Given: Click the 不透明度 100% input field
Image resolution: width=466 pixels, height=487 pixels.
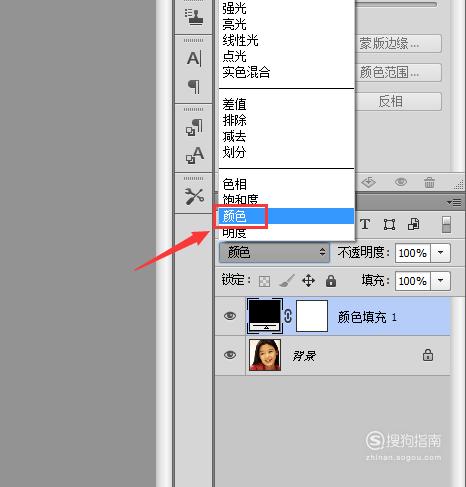Looking at the screenshot, I should pyautogui.click(x=413, y=253).
